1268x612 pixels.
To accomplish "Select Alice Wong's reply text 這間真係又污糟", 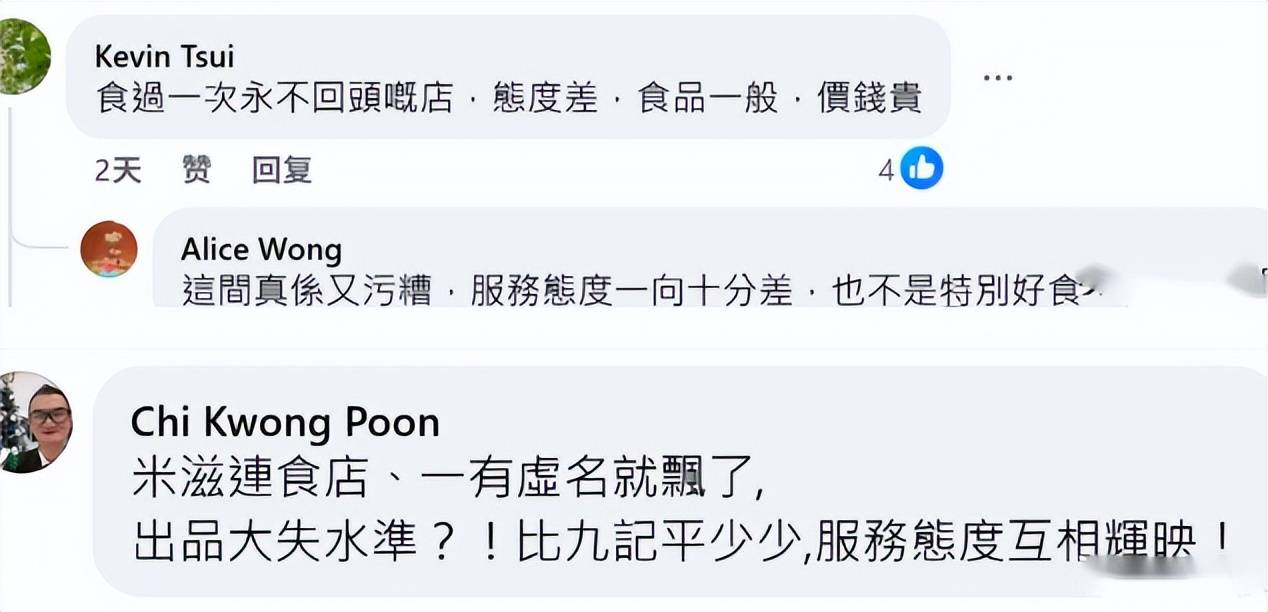I will tap(307, 291).
